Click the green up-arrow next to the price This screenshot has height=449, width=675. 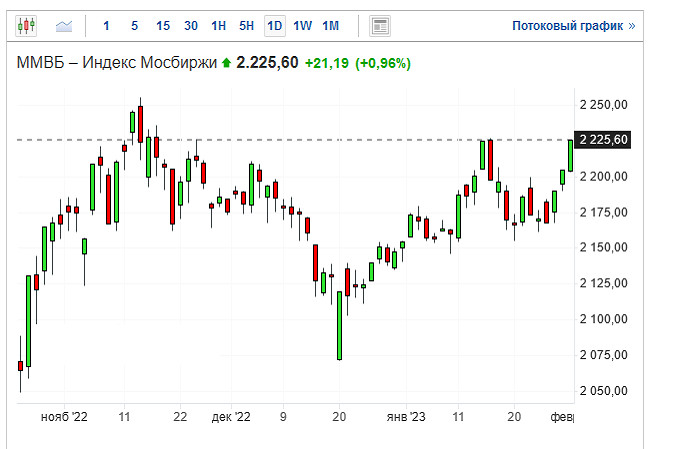coord(226,63)
